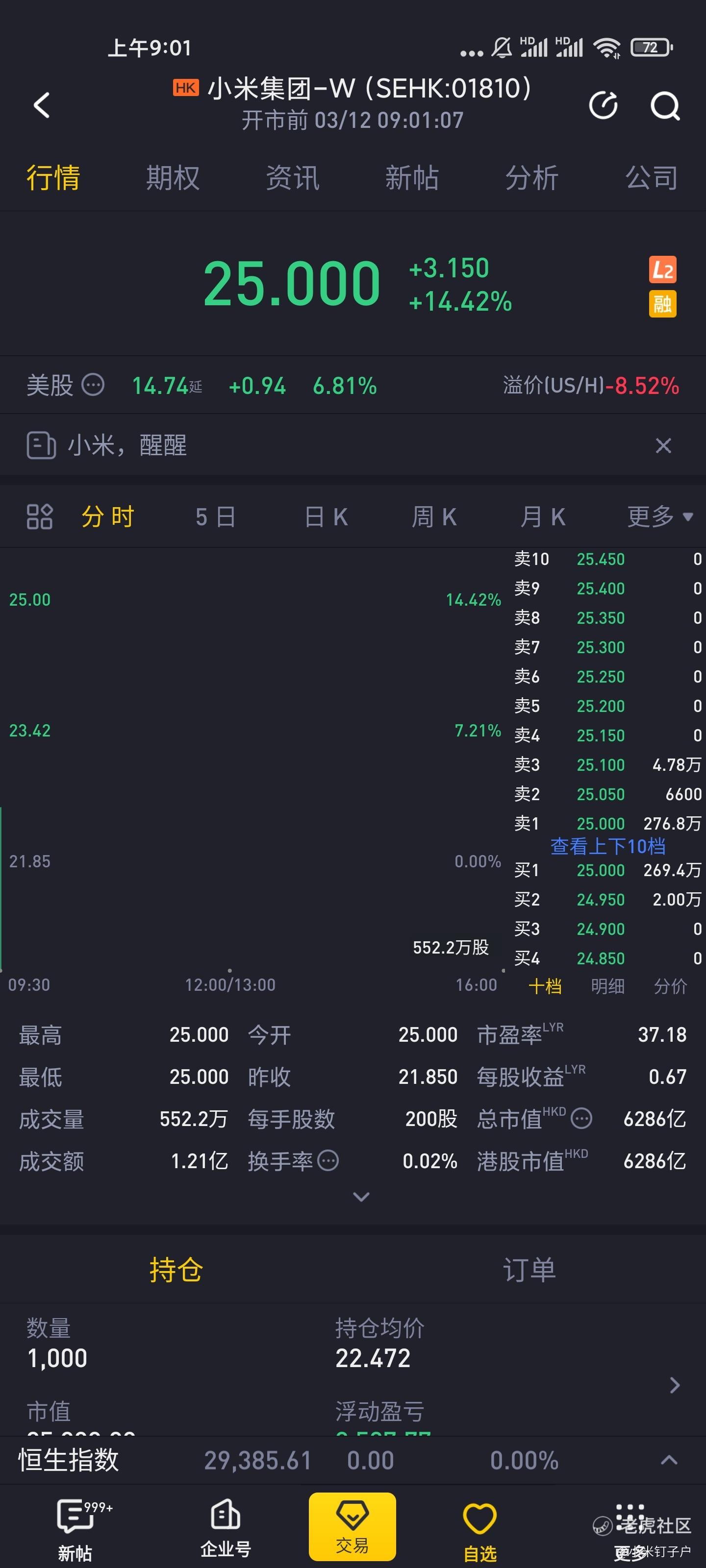Check the battery status icon
This screenshot has height=1568, width=706.
pos(651,48)
